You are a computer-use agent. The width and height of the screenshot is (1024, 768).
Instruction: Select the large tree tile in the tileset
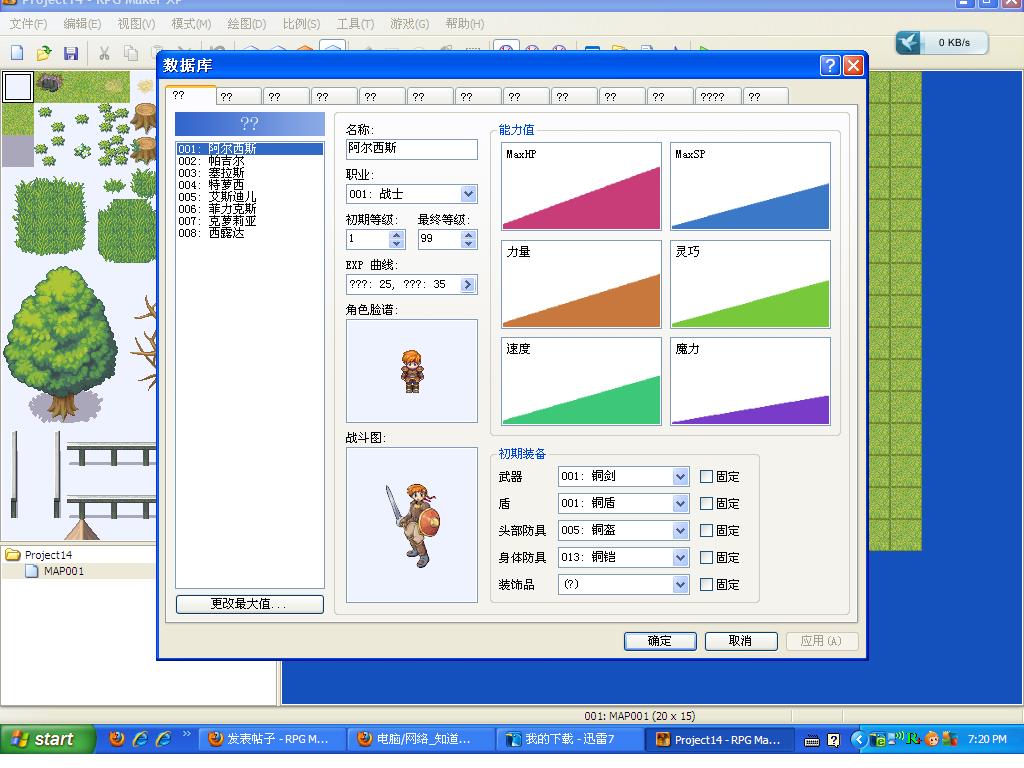[x=60, y=343]
